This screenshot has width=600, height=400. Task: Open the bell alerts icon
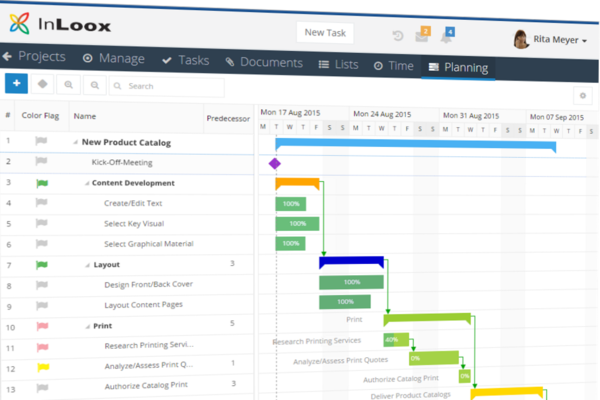447,36
